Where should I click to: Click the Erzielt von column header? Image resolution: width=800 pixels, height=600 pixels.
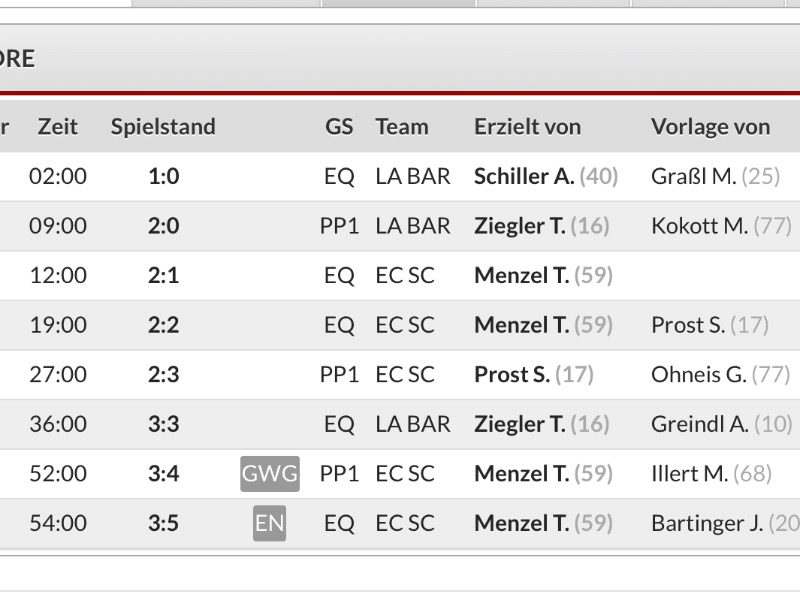[x=528, y=127]
